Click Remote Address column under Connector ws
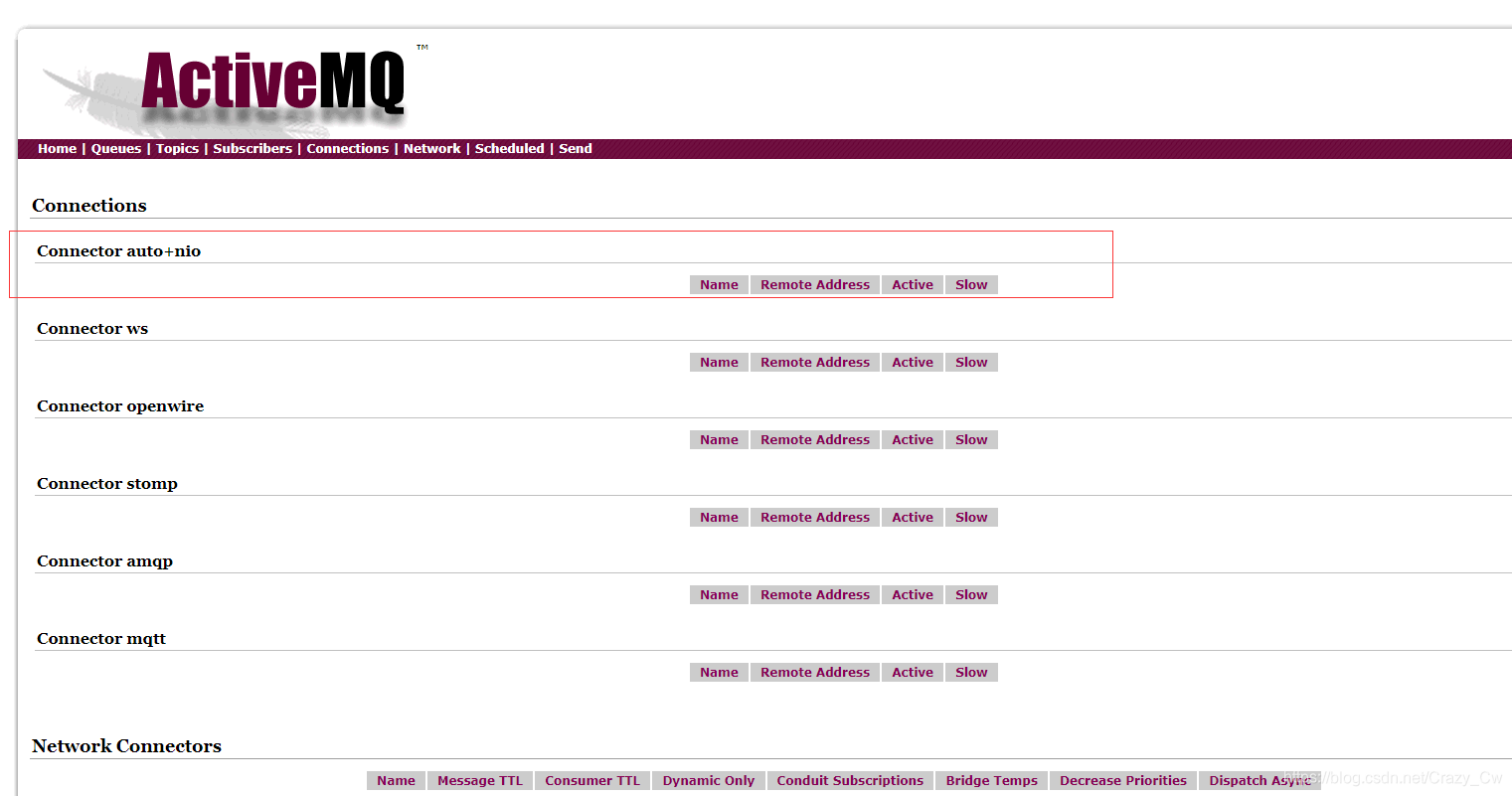Viewport: 1512px width, 796px height. 815,362
